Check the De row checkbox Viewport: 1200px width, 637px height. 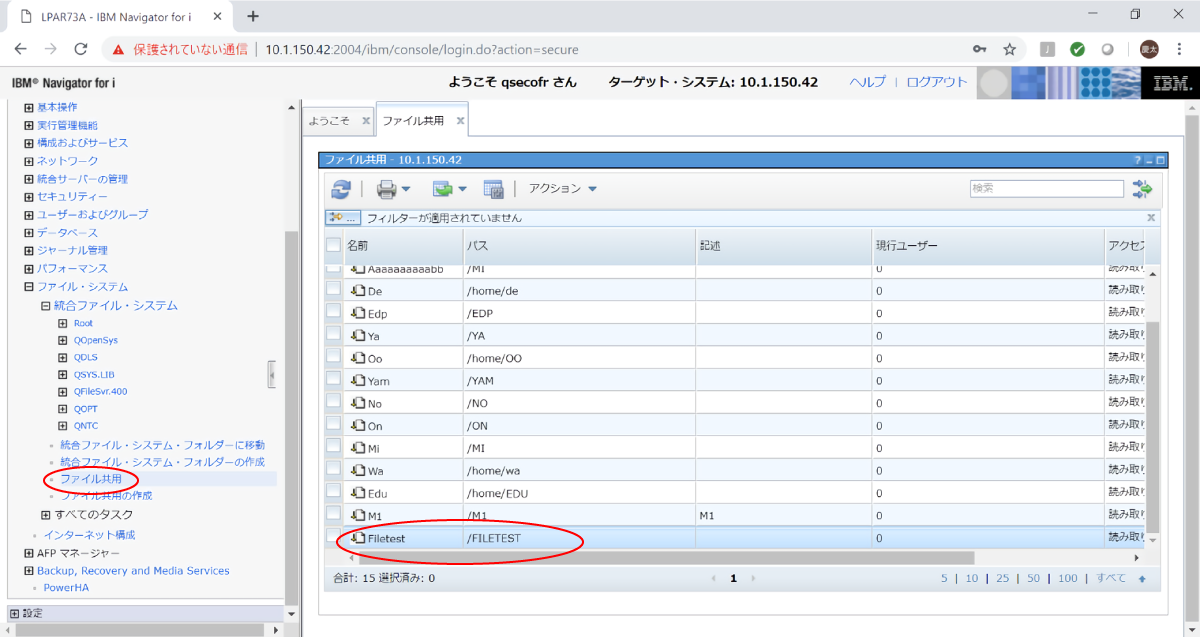(333, 290)
